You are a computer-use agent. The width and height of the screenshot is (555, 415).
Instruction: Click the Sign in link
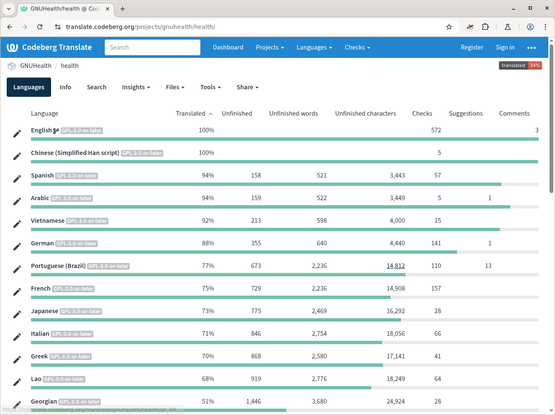click(505, 47)
